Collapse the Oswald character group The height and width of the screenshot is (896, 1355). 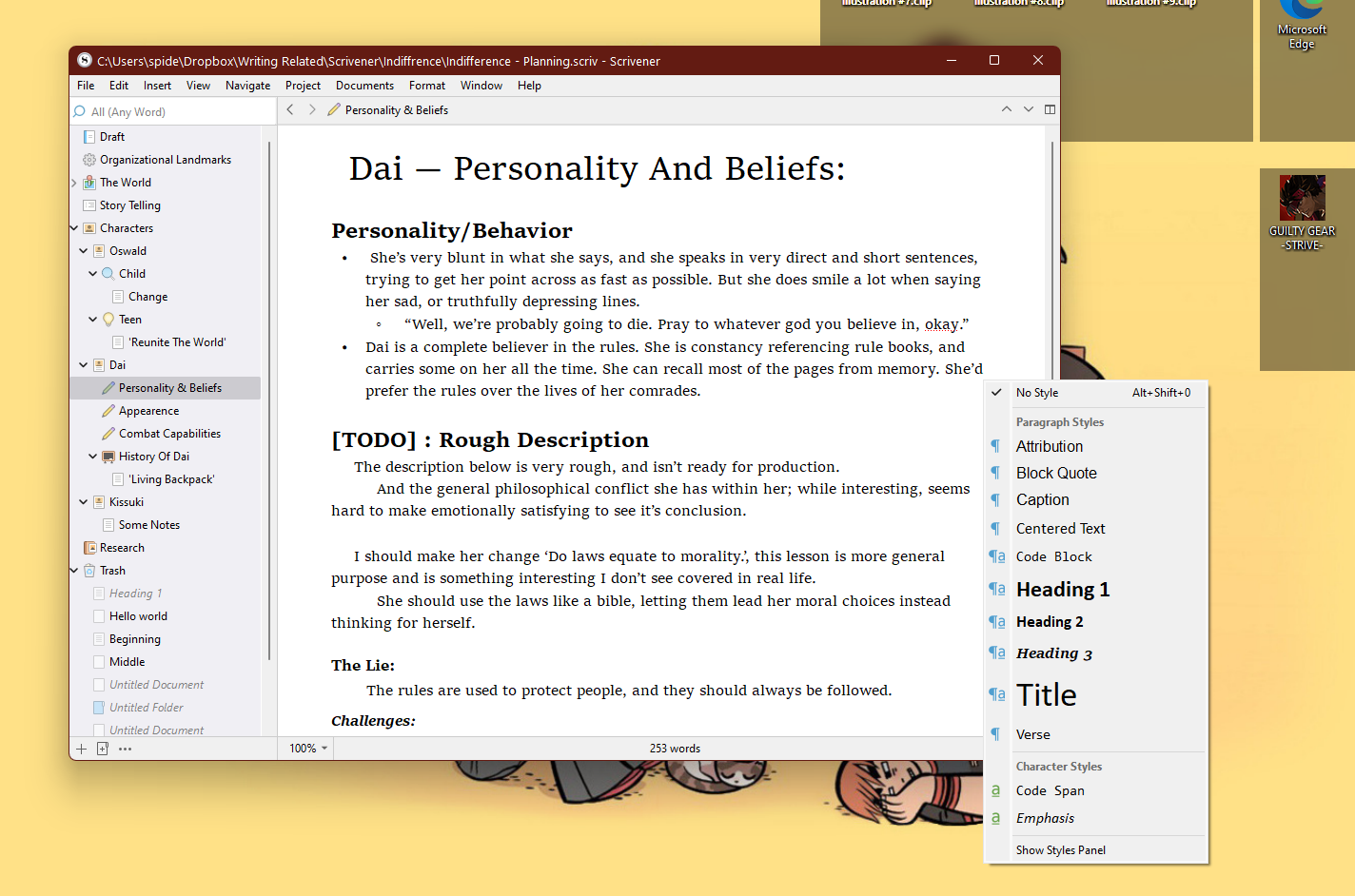tap(84, 251)
